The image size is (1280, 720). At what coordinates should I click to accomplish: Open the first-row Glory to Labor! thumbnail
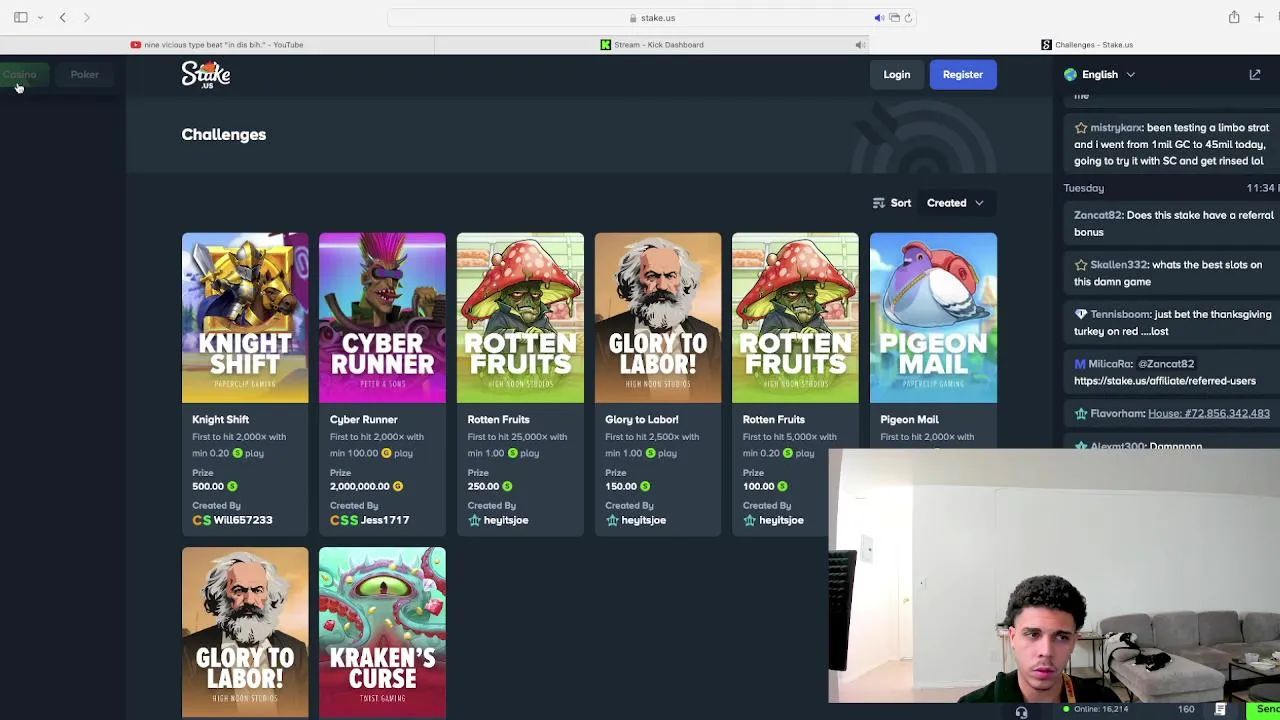[x=658, y=318]
